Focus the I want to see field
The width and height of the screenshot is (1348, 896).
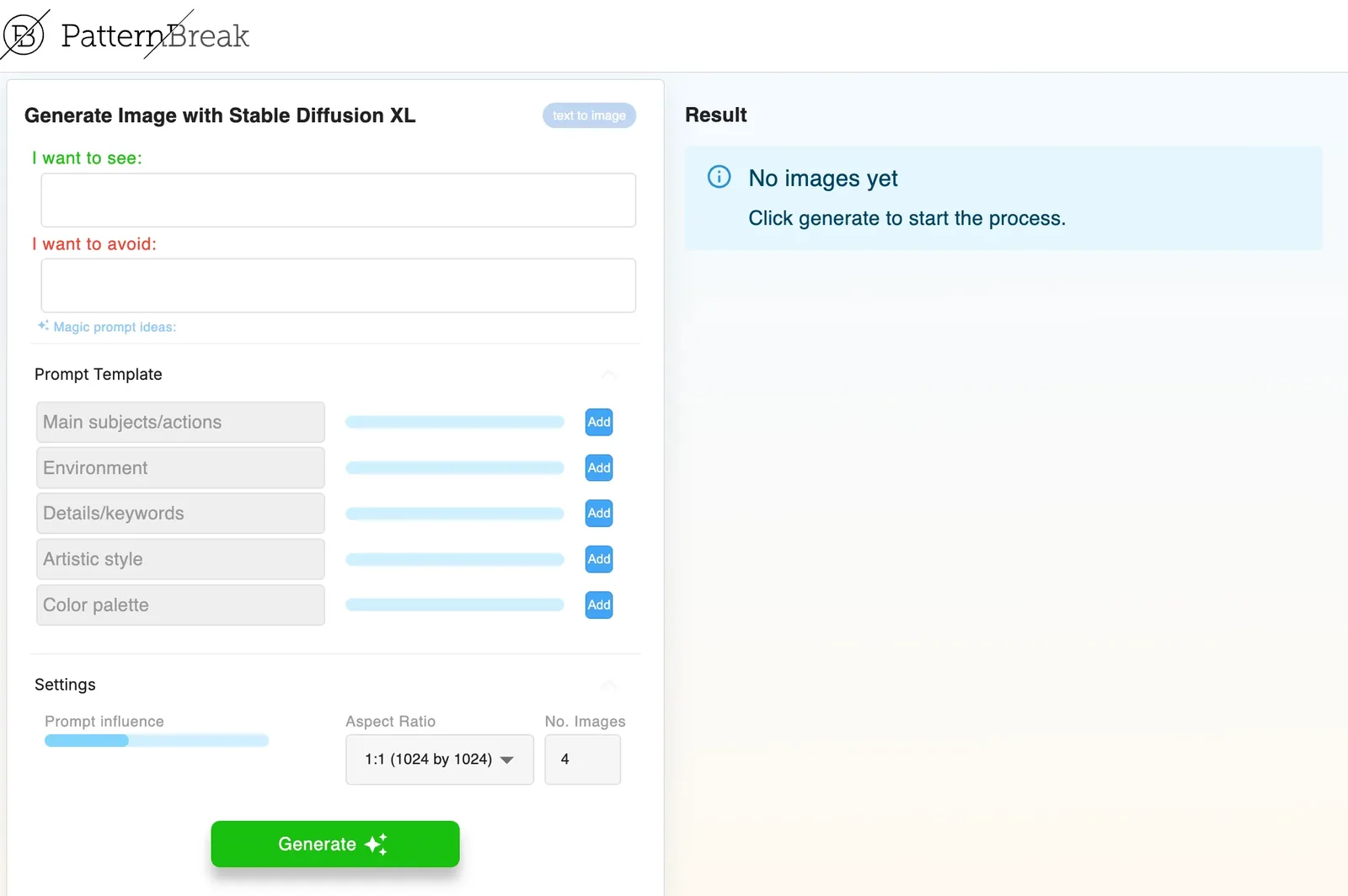[339, 200]
